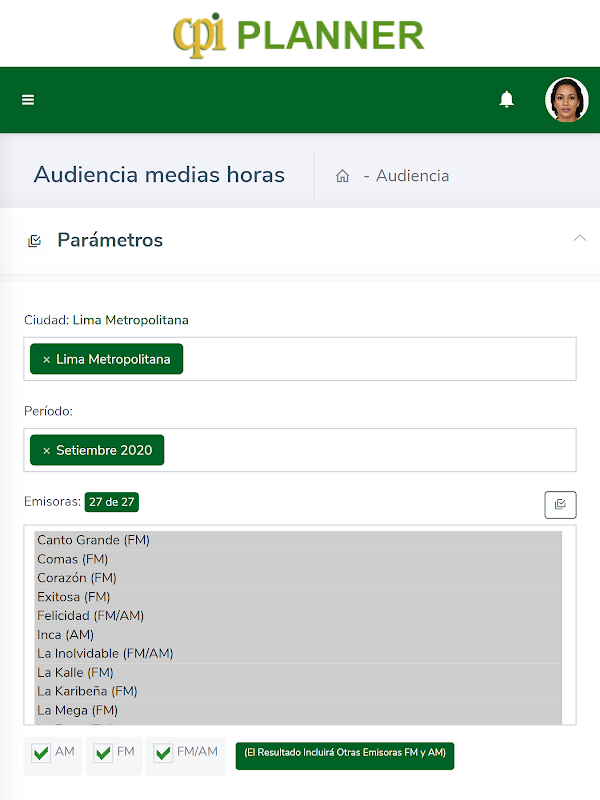Select Canto Grande (FM) station
600x800 pixels.
point(93,540)
